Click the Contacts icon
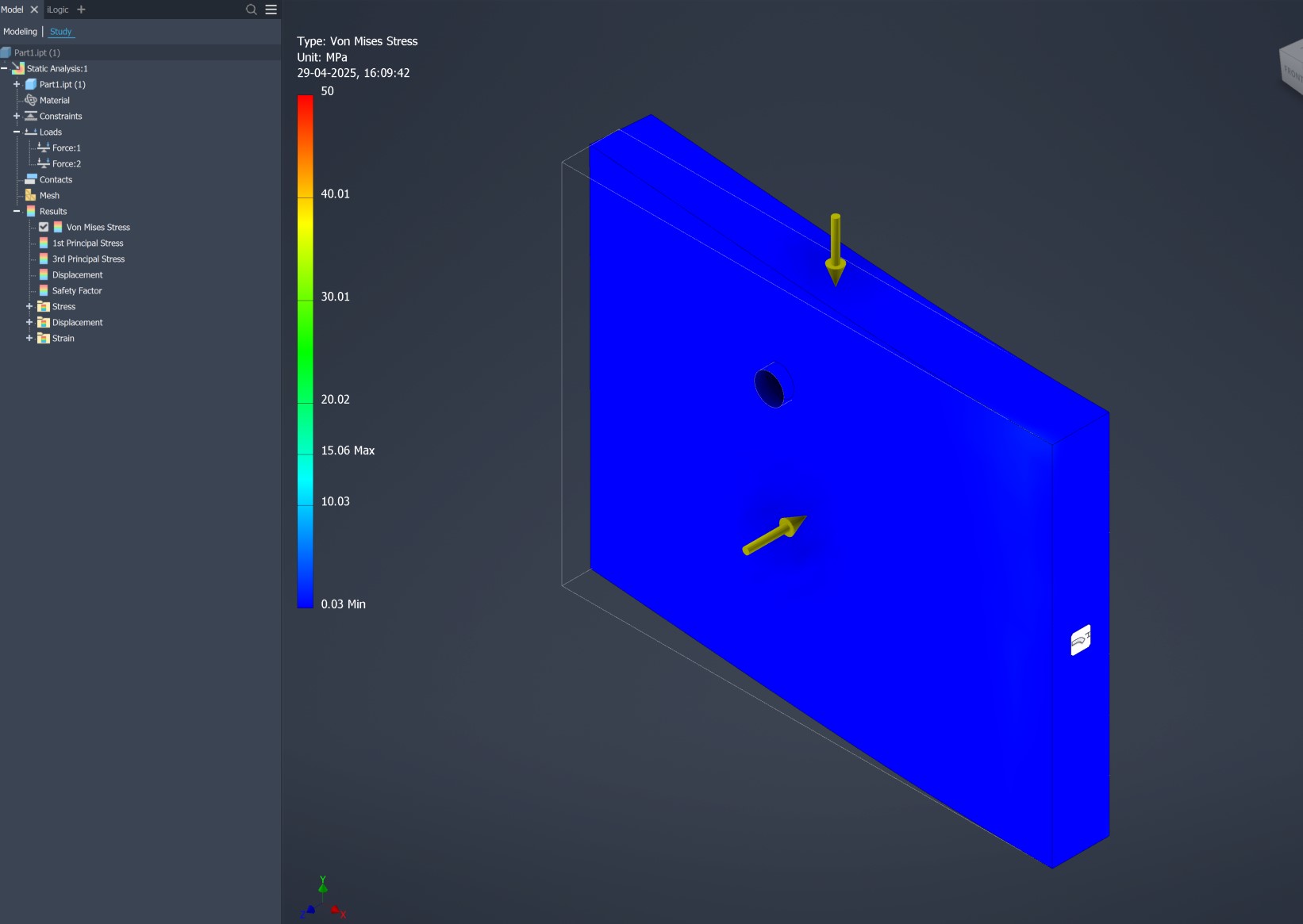 [x=31, y=179]
